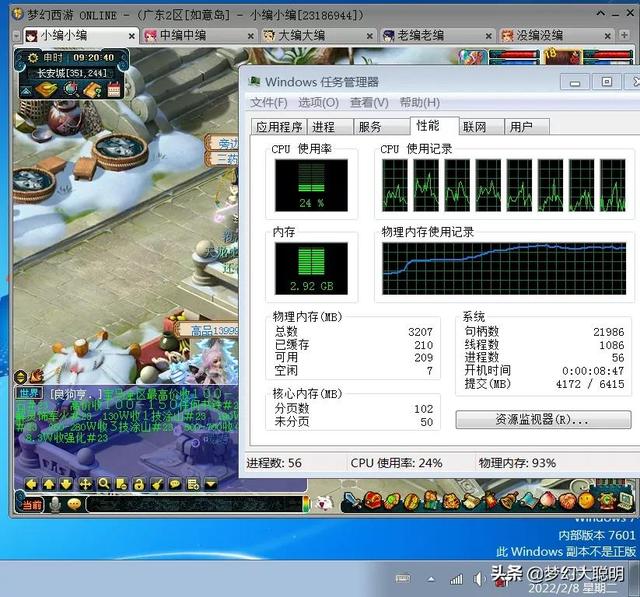This screenshot has height=597, width=640.
Task: Click the peach icon in game bar
Action: click(547, 500)
